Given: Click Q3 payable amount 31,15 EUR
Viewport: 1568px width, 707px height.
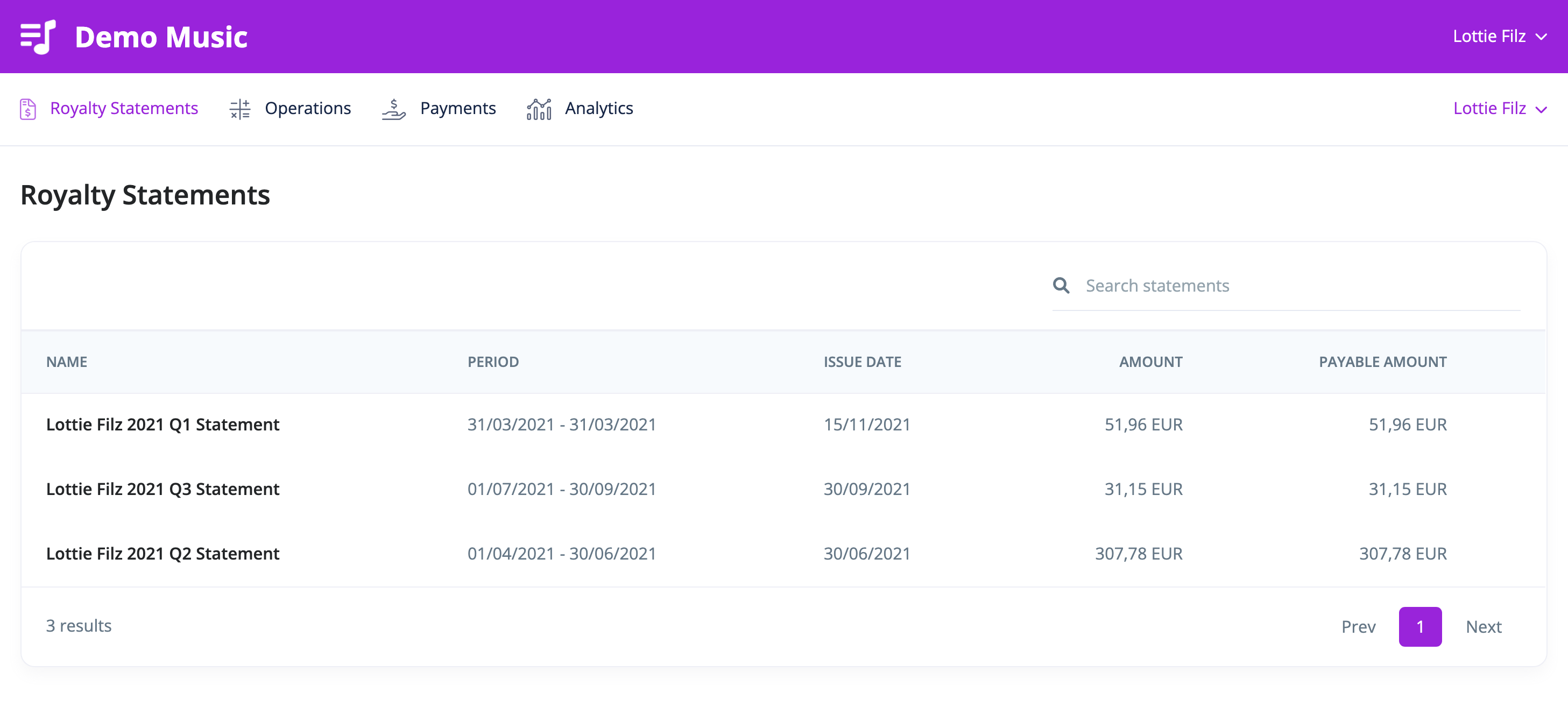Looking at the screenshot, I should tap(1407, 489).
